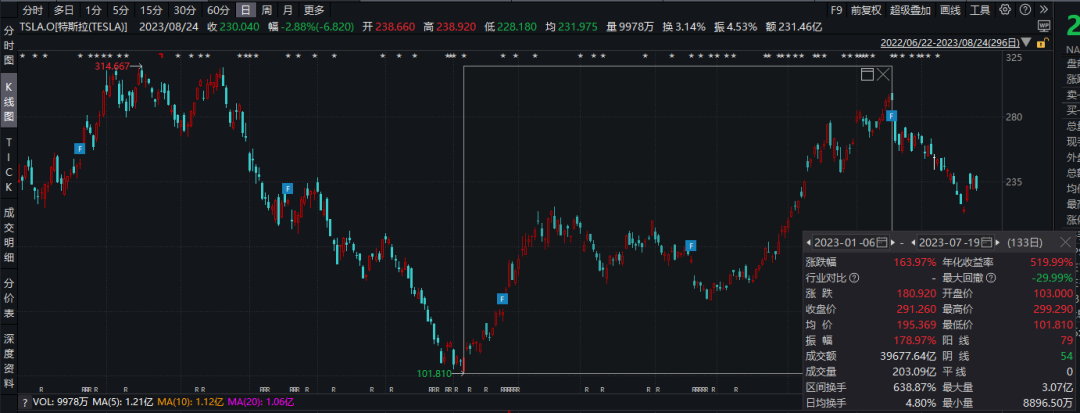Open the 前复权 adjustment dropdown
Viewport: 1080px width, 413px height.
pos(866,10)
